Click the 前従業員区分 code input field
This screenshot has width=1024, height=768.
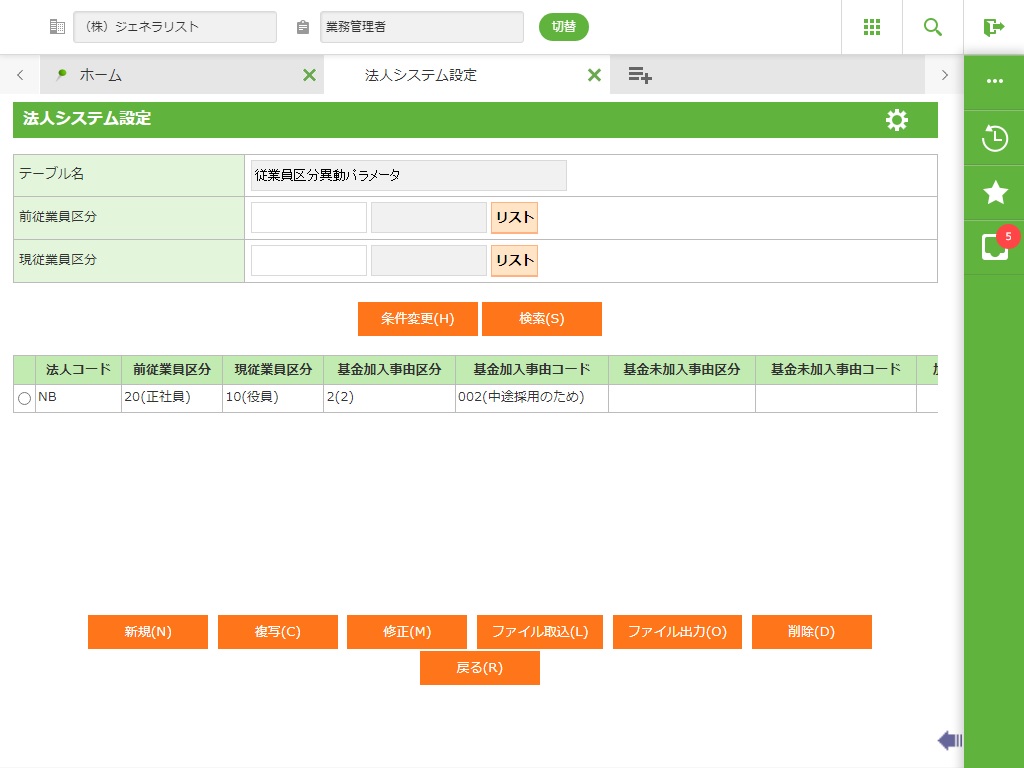point(308,218)
